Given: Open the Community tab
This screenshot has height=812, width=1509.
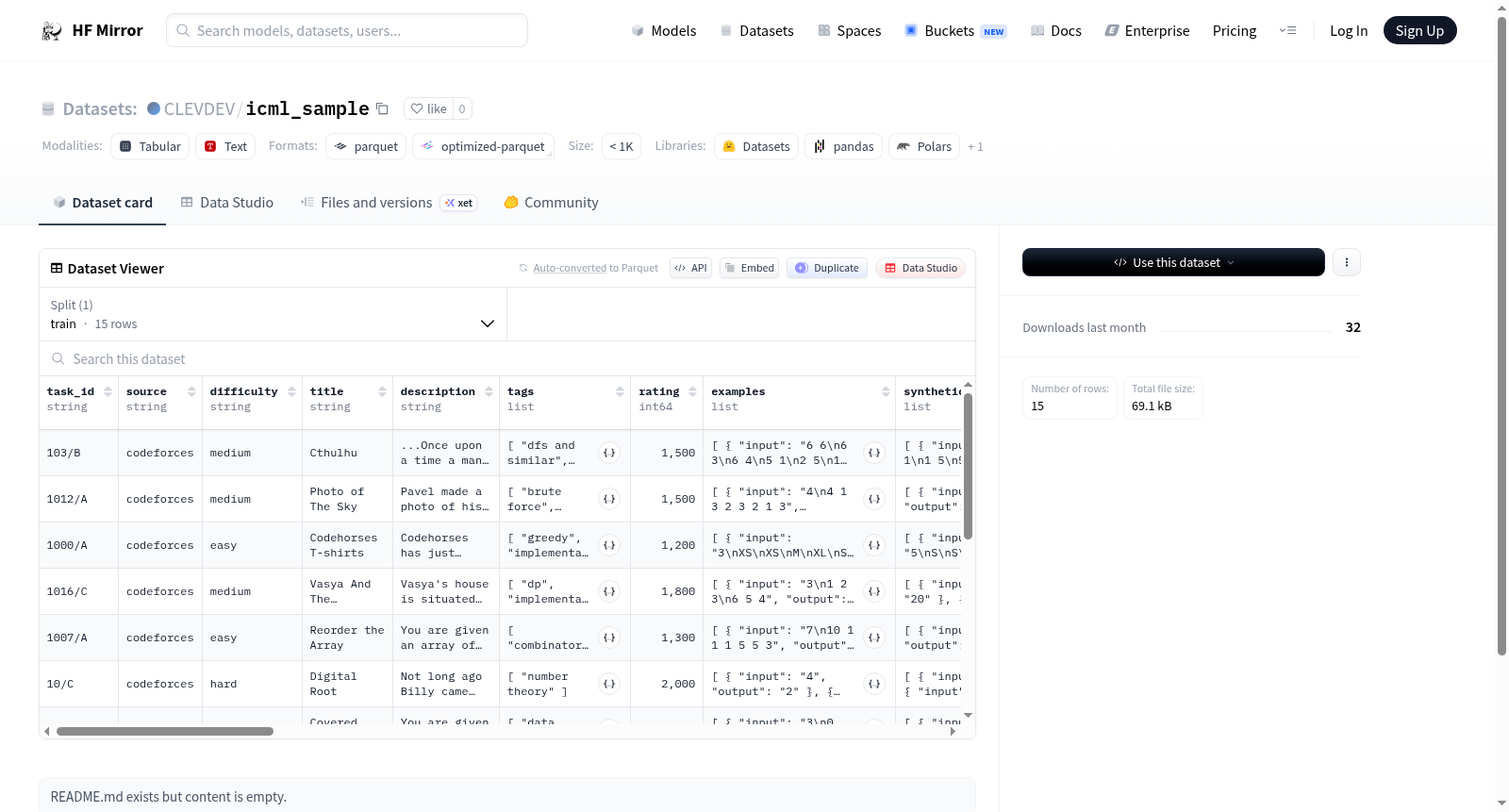Looking at the screenshot, I should [551, 203].
